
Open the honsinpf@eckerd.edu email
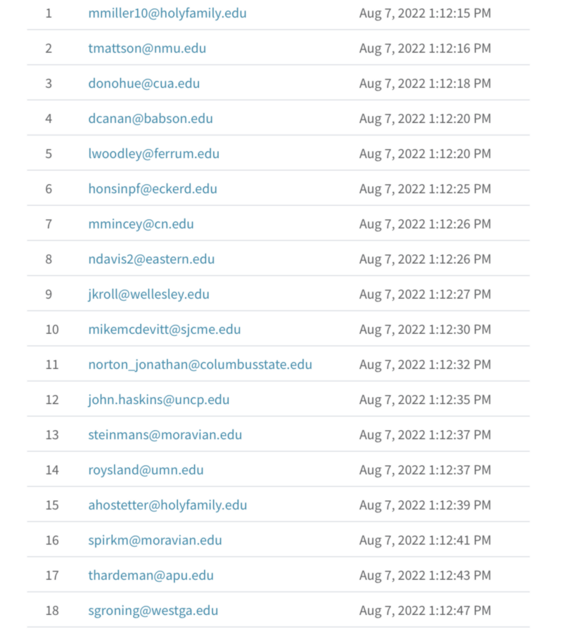coord(152,189)
